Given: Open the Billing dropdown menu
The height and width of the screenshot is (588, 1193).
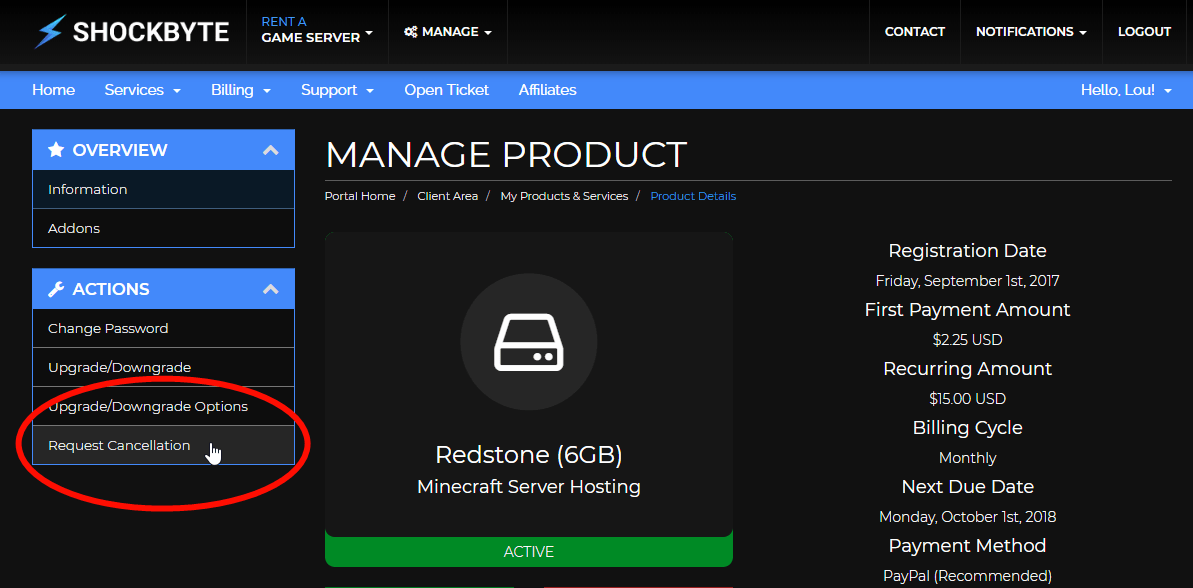Looking at the screenshot, I should (x=240, y=90).
